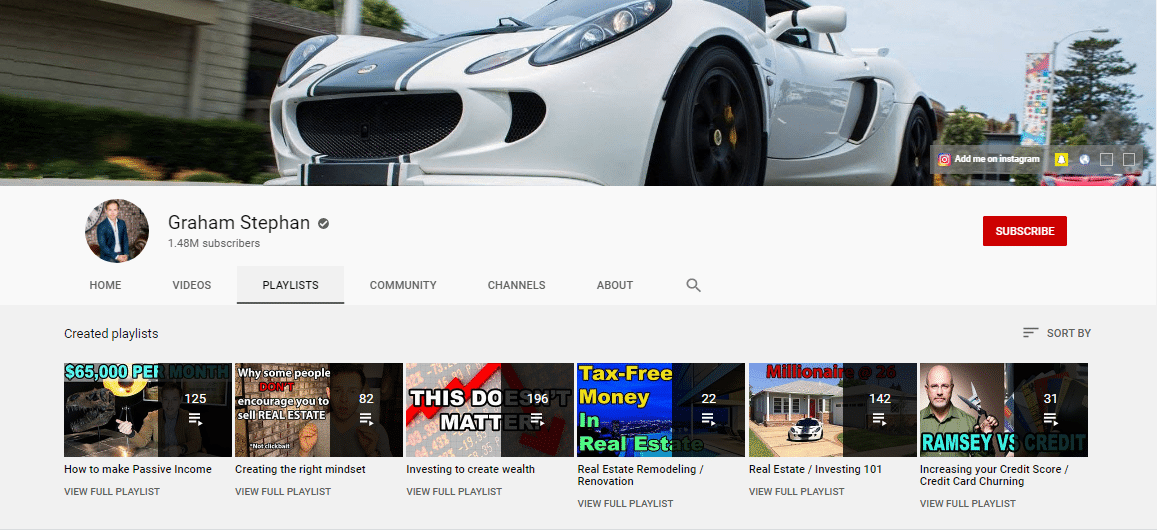Click 'Real Estate Remodeling / Renovation' title
The image size is (1157, 531).
[640, 476]
